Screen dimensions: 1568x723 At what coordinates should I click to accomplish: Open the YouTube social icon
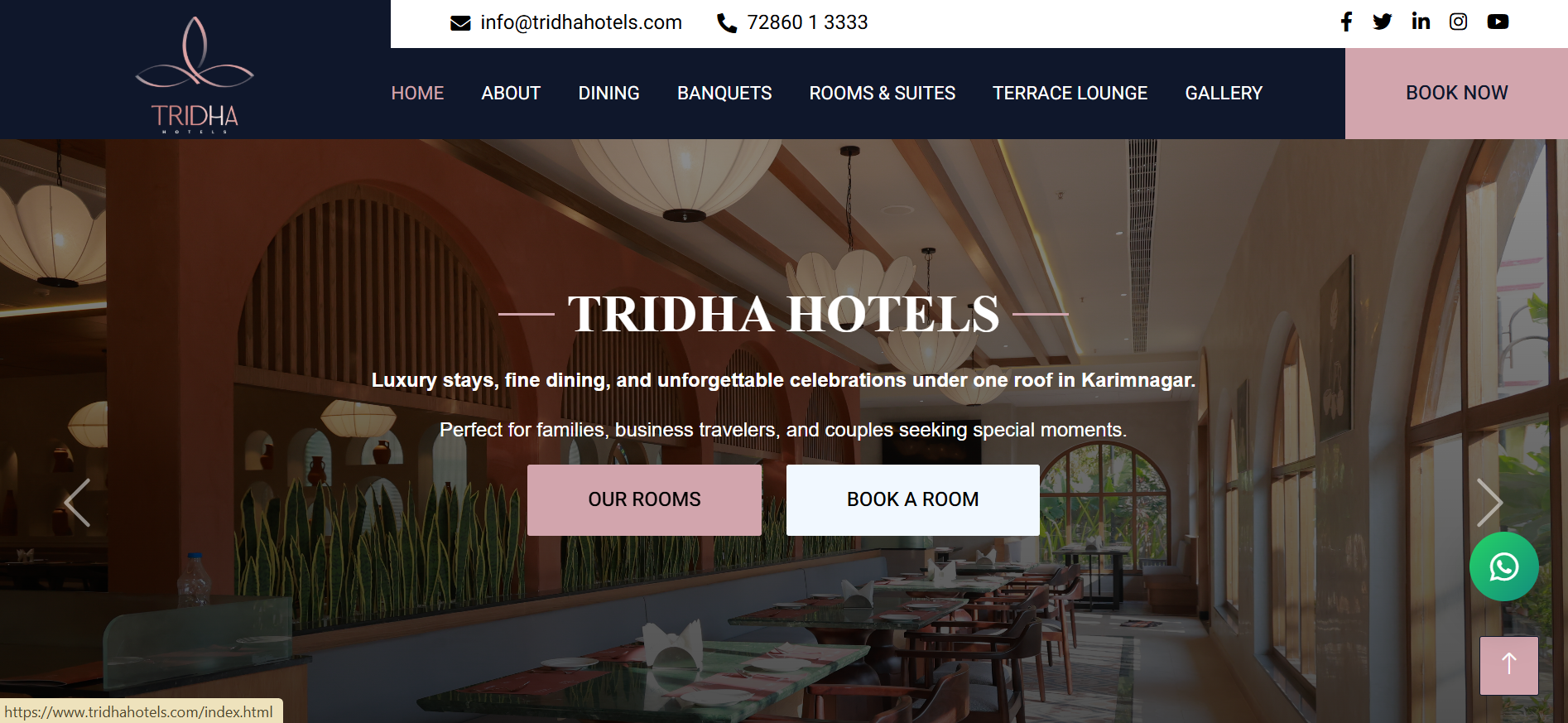coord(1498,22)
